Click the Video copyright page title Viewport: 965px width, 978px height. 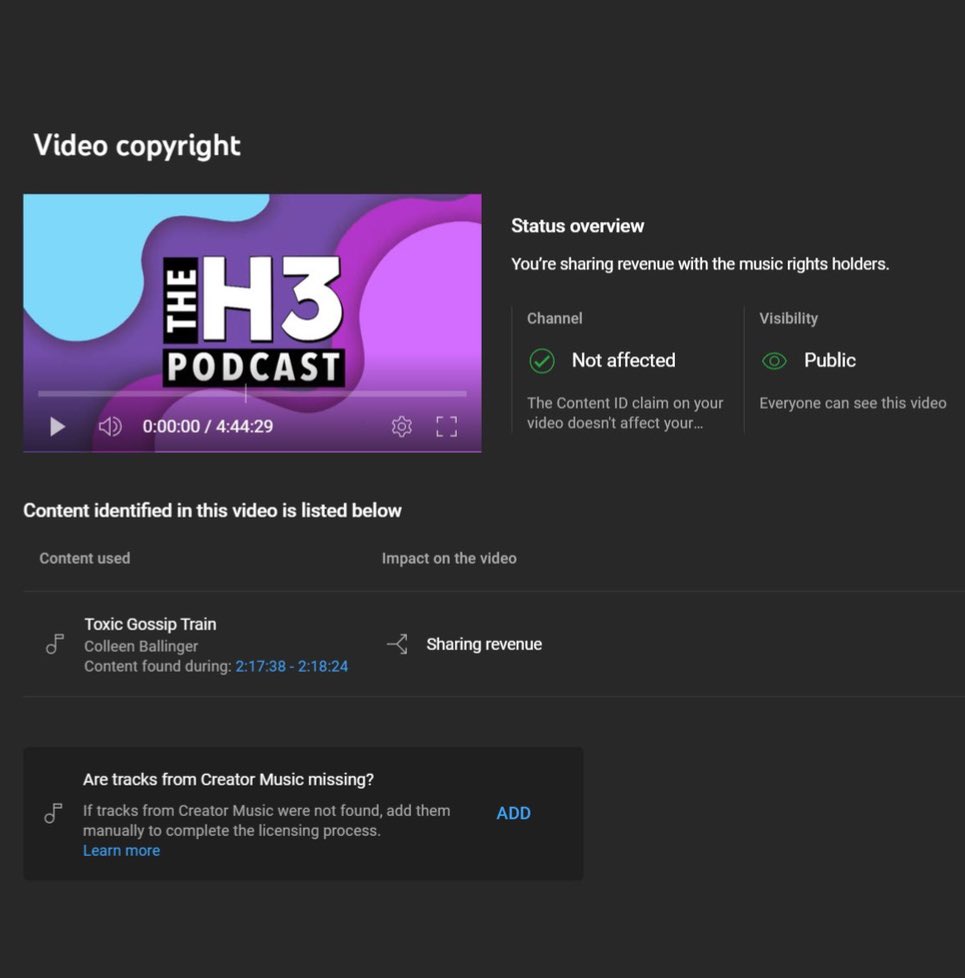click(137, 145)
